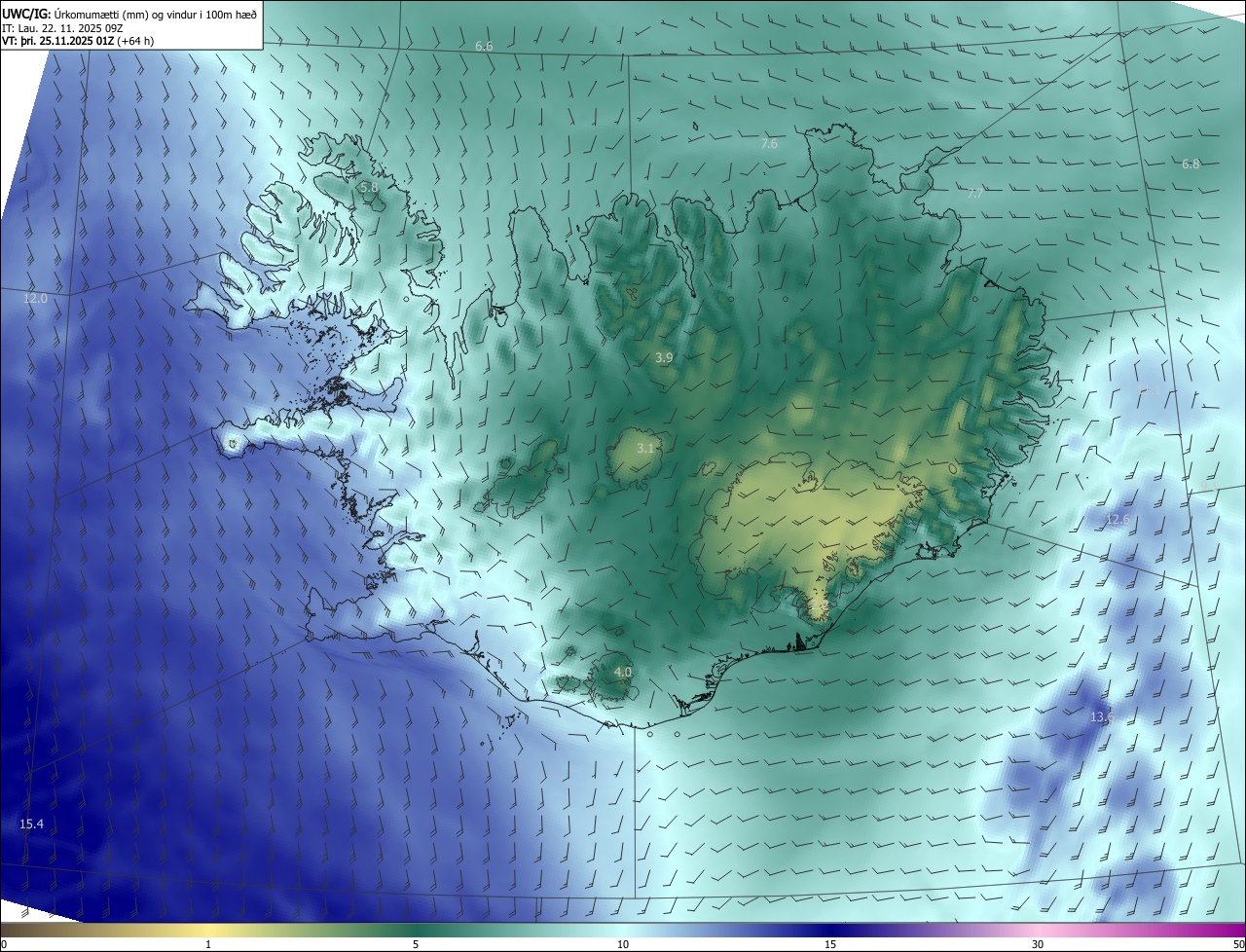Click the 3.9 value label in north Iceland
The width and height of the screenshot is (1246, 952).
point(664,358)
